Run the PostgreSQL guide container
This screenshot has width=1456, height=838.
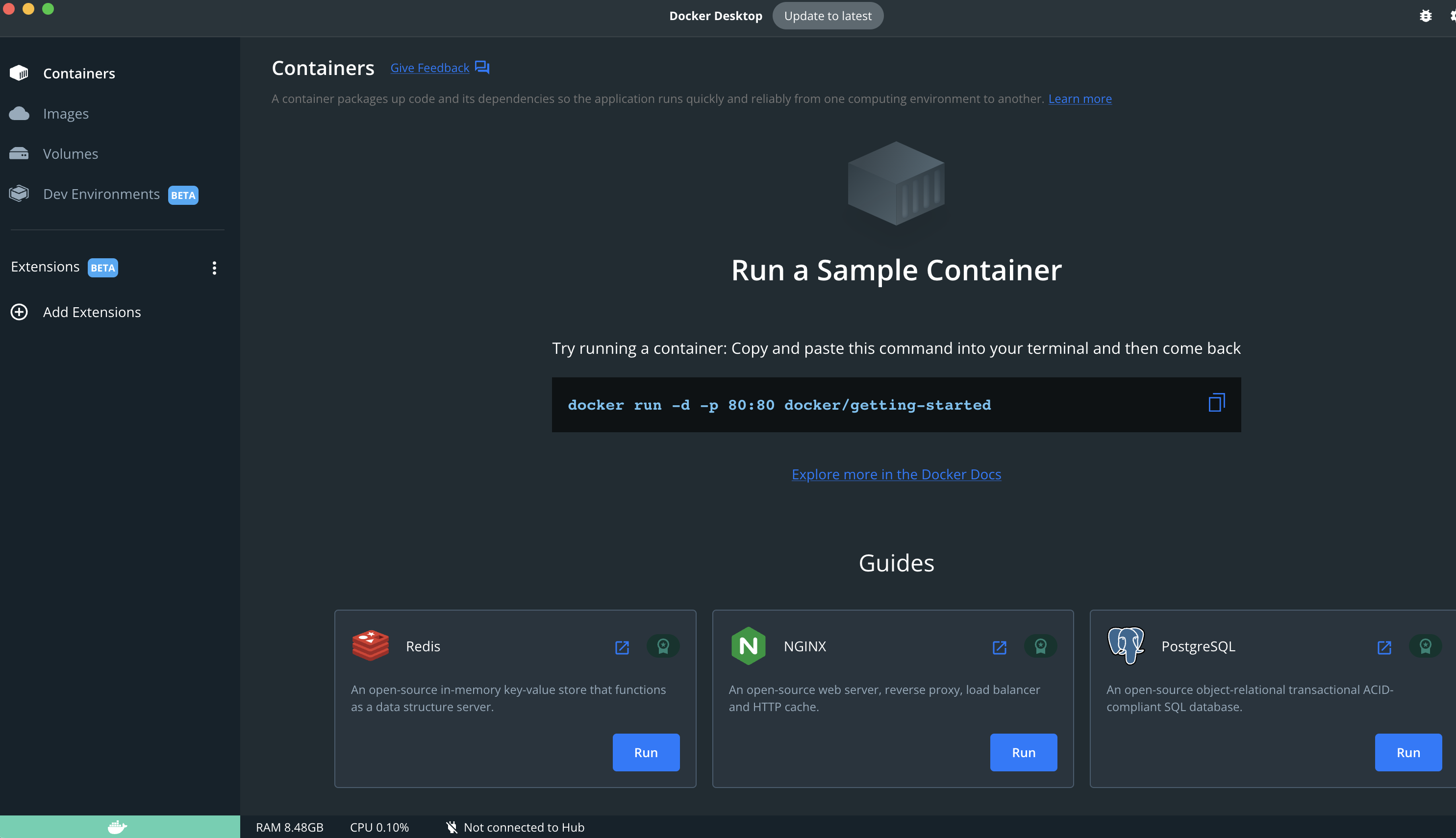click(1408, 752)
